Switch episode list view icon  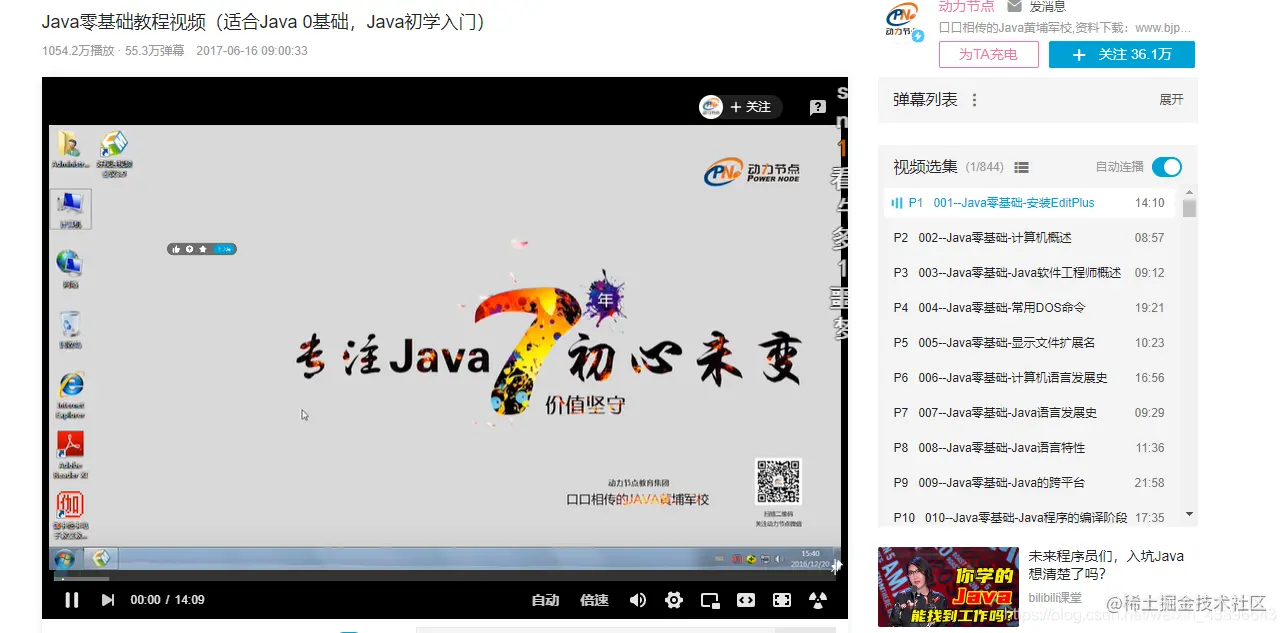click(x=1021, y=167)
